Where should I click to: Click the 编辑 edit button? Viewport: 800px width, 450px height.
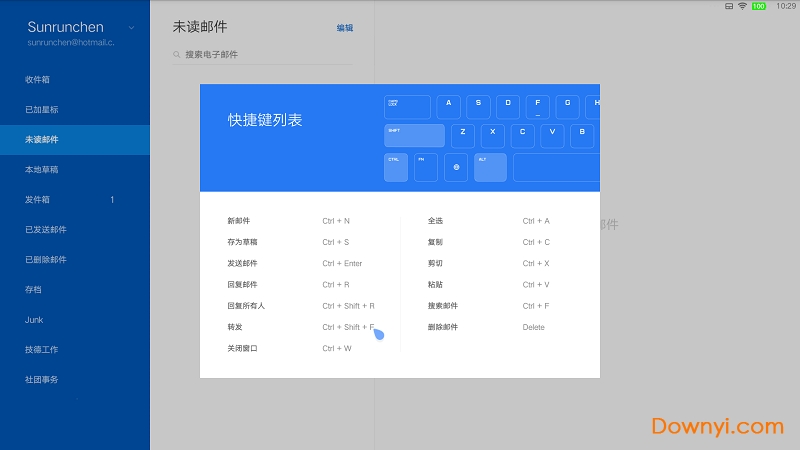coord(344,28)
